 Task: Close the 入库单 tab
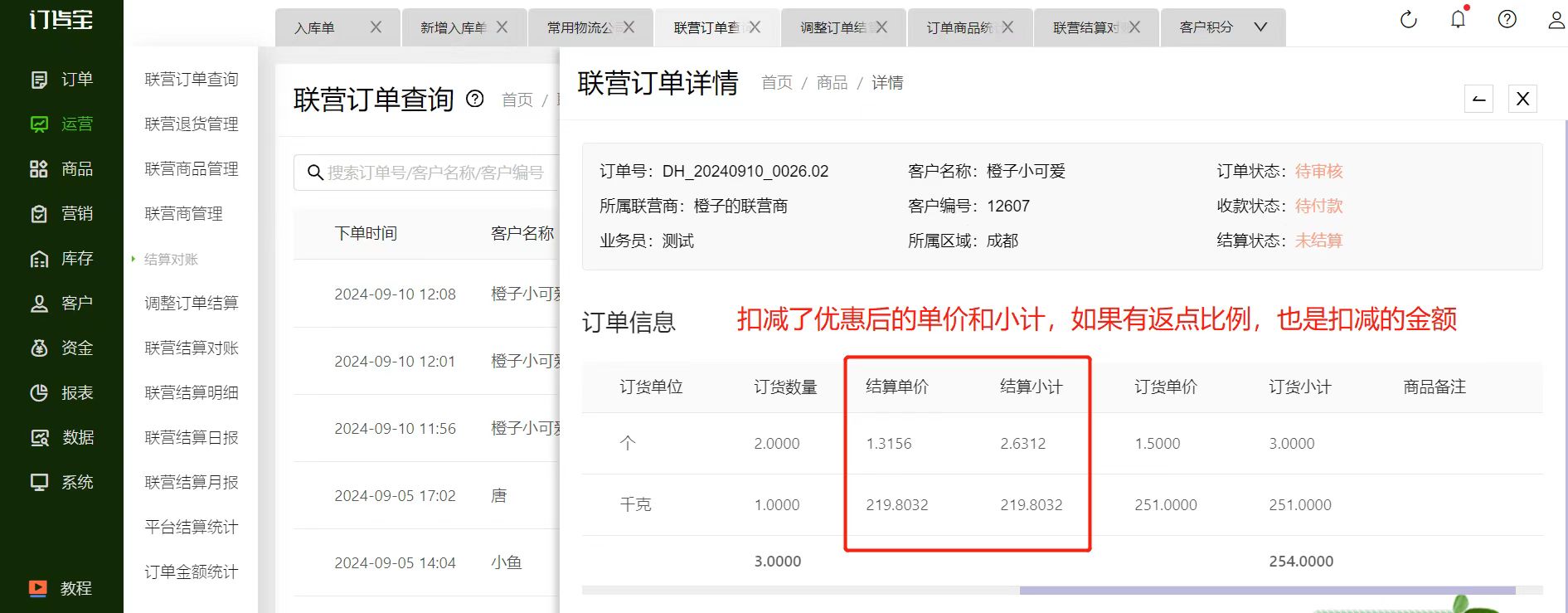(376, 27)
